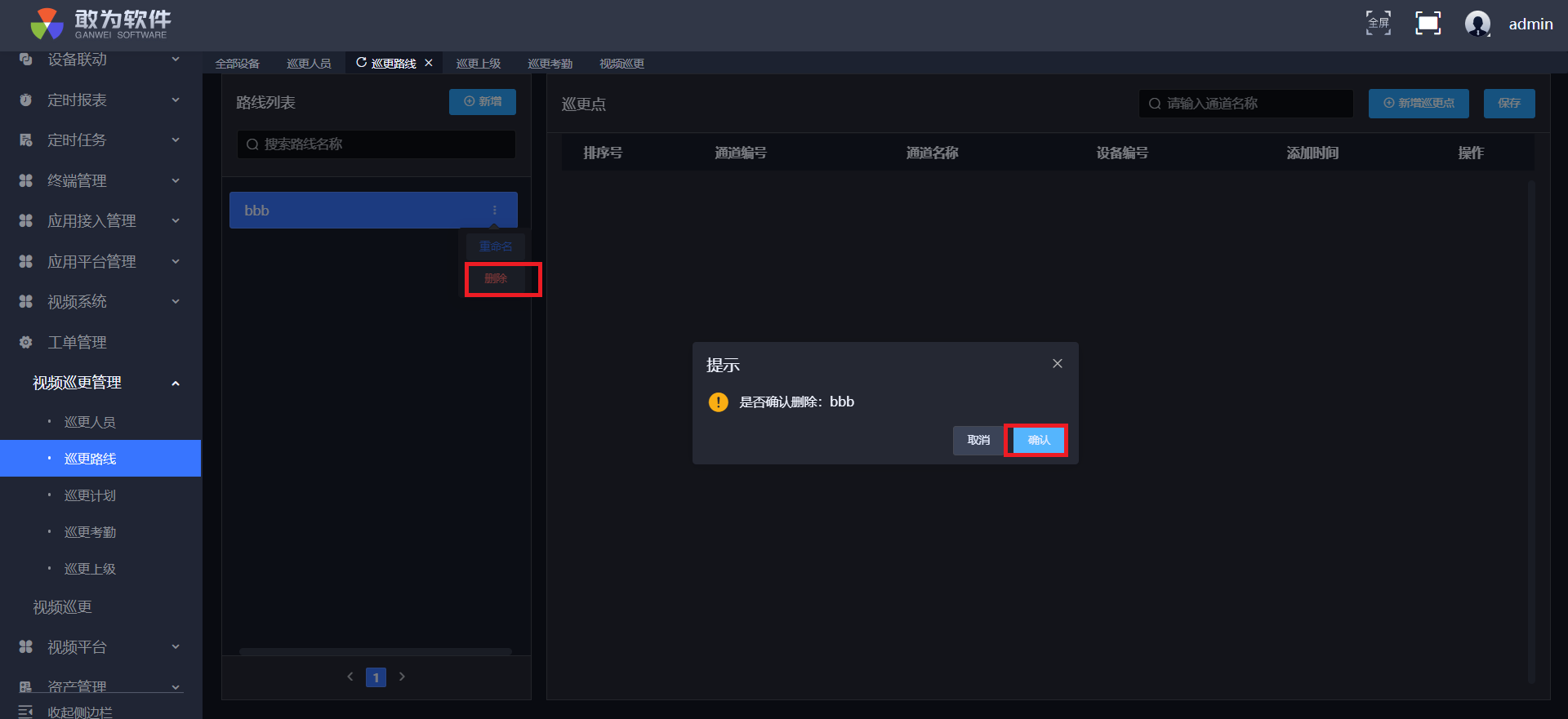Open the three-dot menu on route bbb
The image size is (1568, 719).
pyautogui.click(x=495, y=211)
